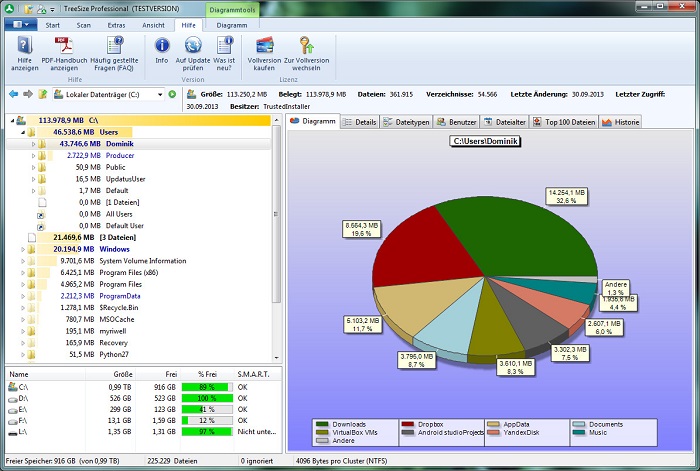This screenshot has height=471, width=700.
Task: Open the Start ribbon tab
Action: [52, 25]
